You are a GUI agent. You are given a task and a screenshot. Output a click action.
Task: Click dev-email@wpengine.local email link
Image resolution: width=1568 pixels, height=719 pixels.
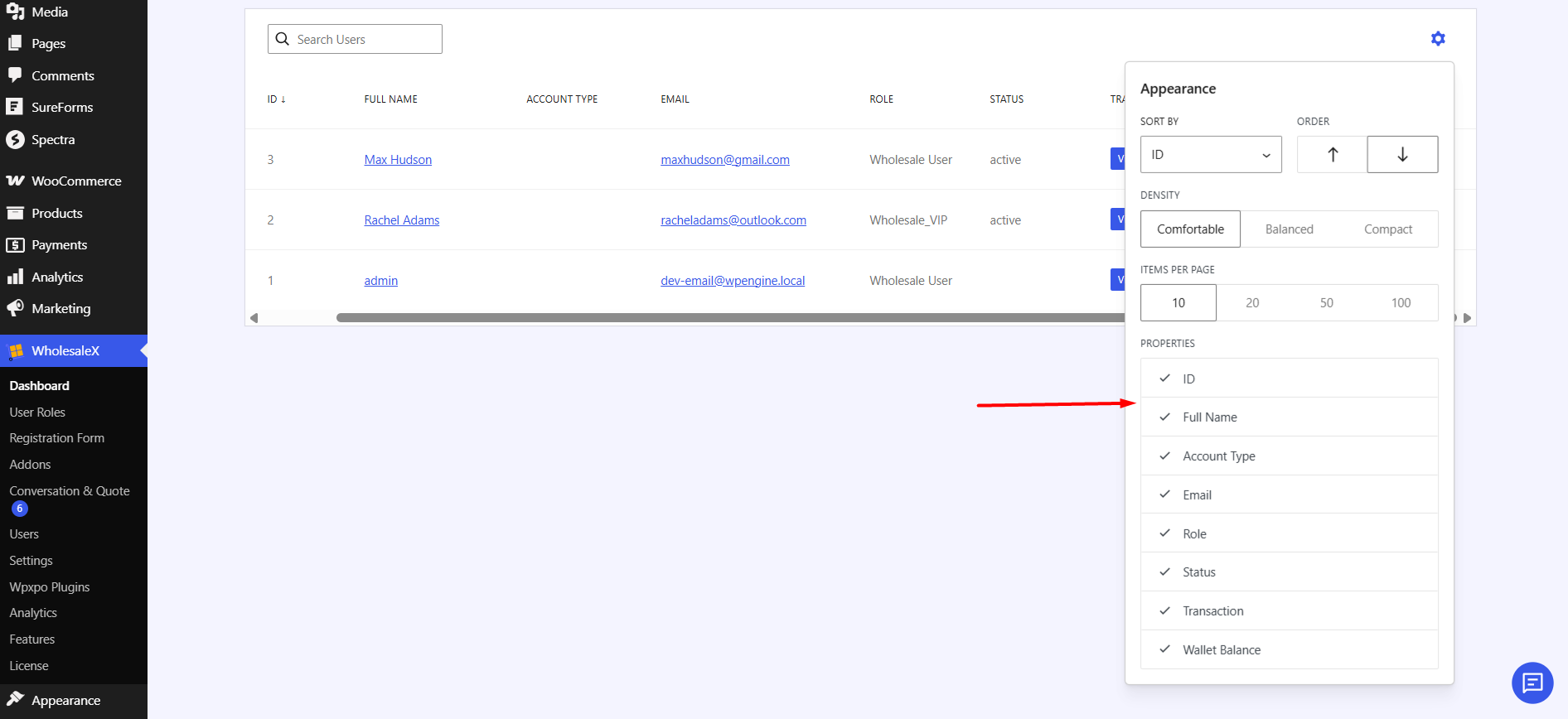tap(733, 280)
